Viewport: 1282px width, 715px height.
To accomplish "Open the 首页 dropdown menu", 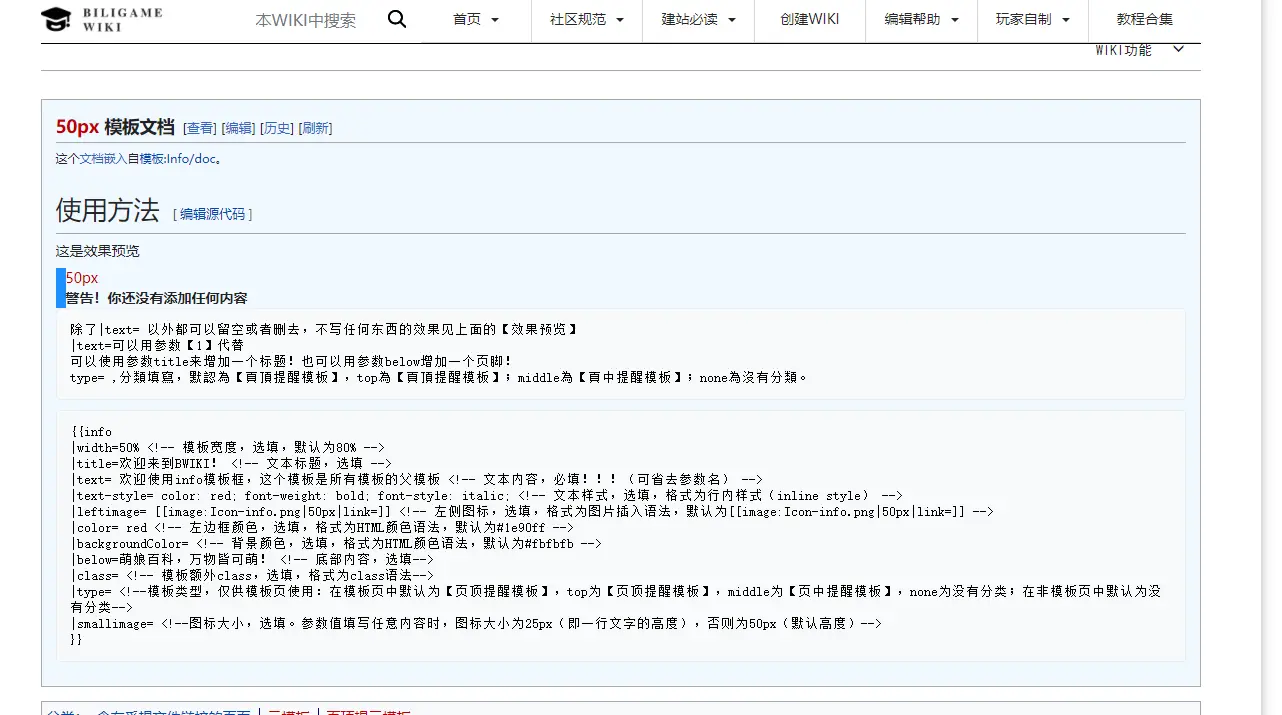I will coord(476,19).
